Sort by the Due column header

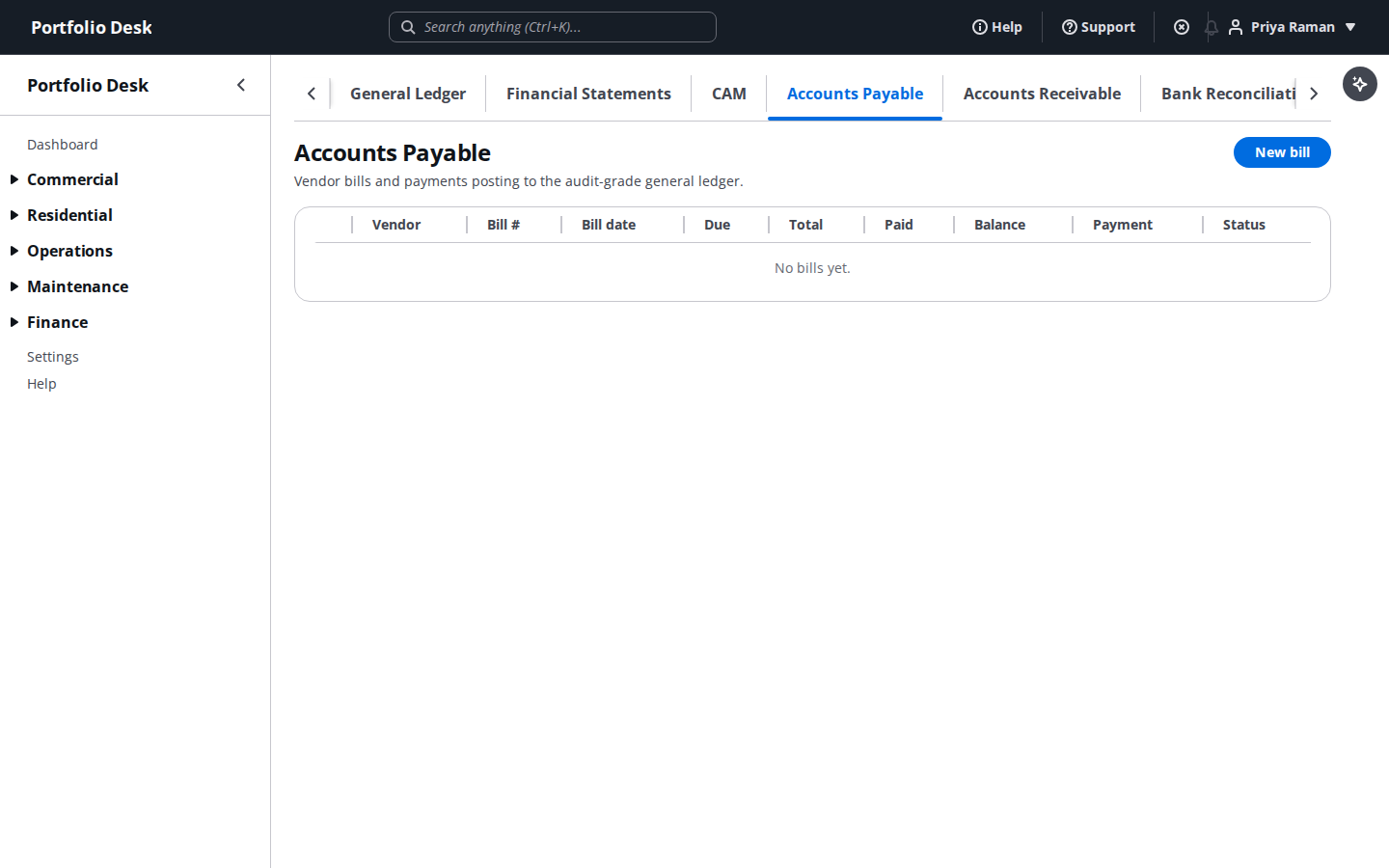click(x=717, y=225)
